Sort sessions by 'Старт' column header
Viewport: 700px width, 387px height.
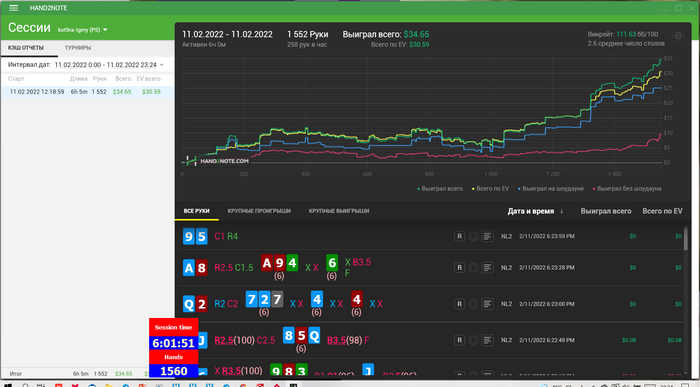pos(16,79)
